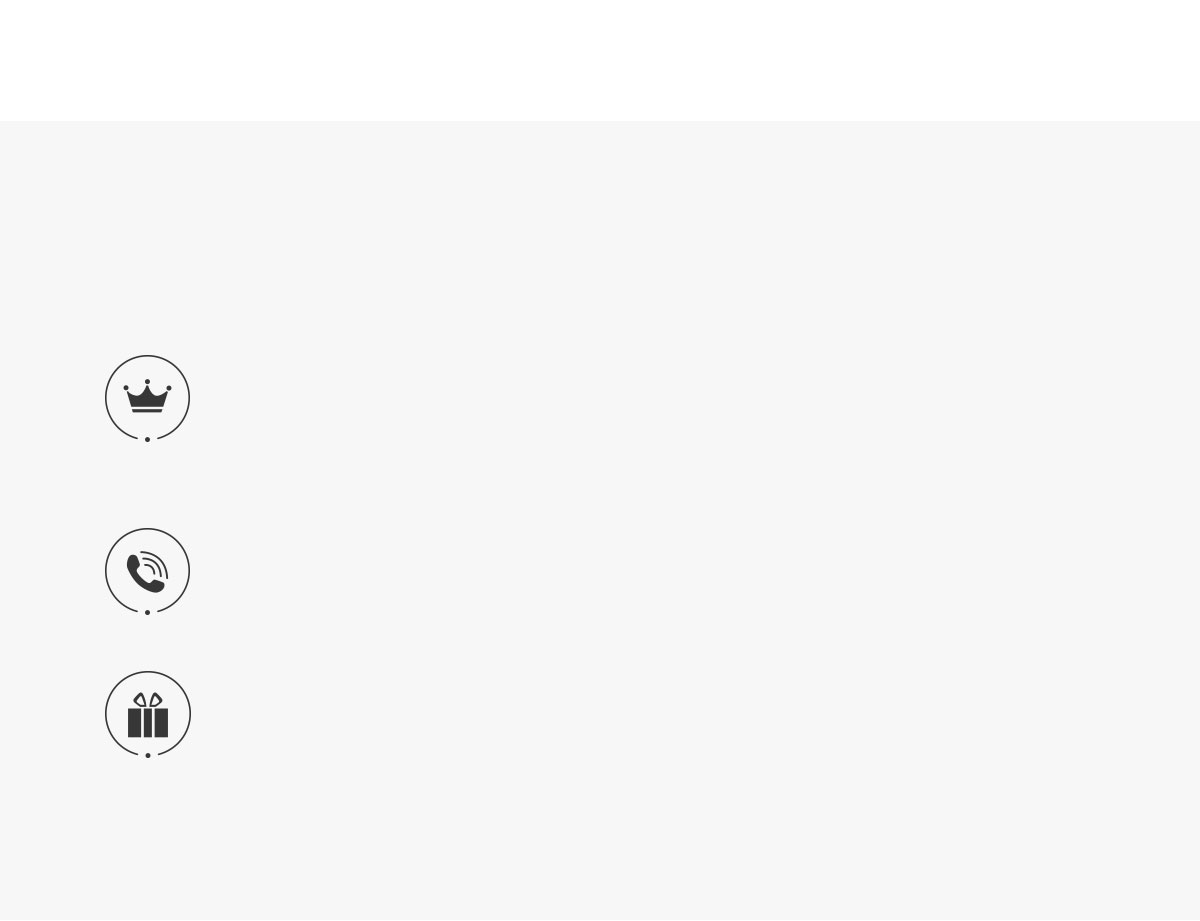Open the gift present feature icon
1200x921 pixels.
click(147, 714)
